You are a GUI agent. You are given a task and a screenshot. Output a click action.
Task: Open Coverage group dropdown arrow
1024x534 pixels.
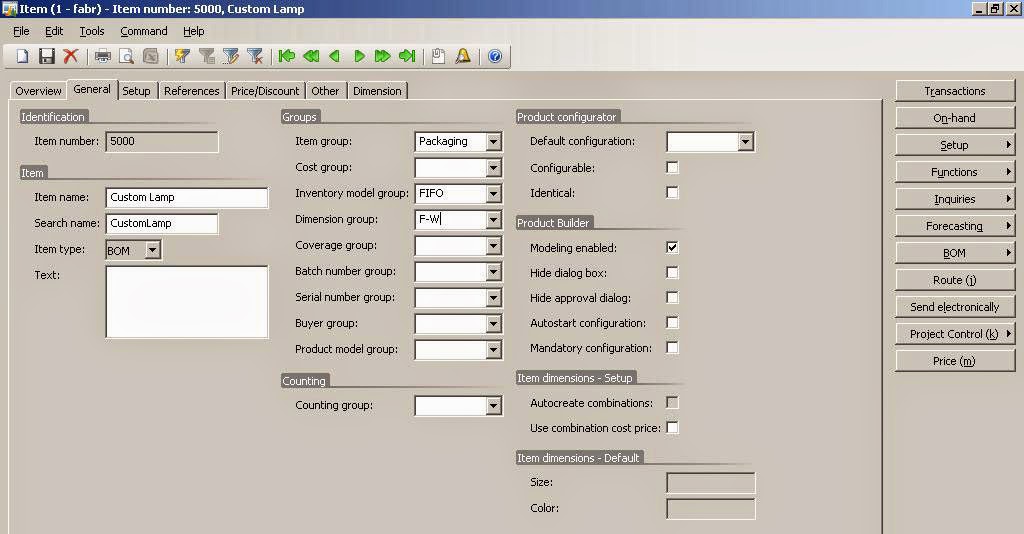[x=494, y=246]
